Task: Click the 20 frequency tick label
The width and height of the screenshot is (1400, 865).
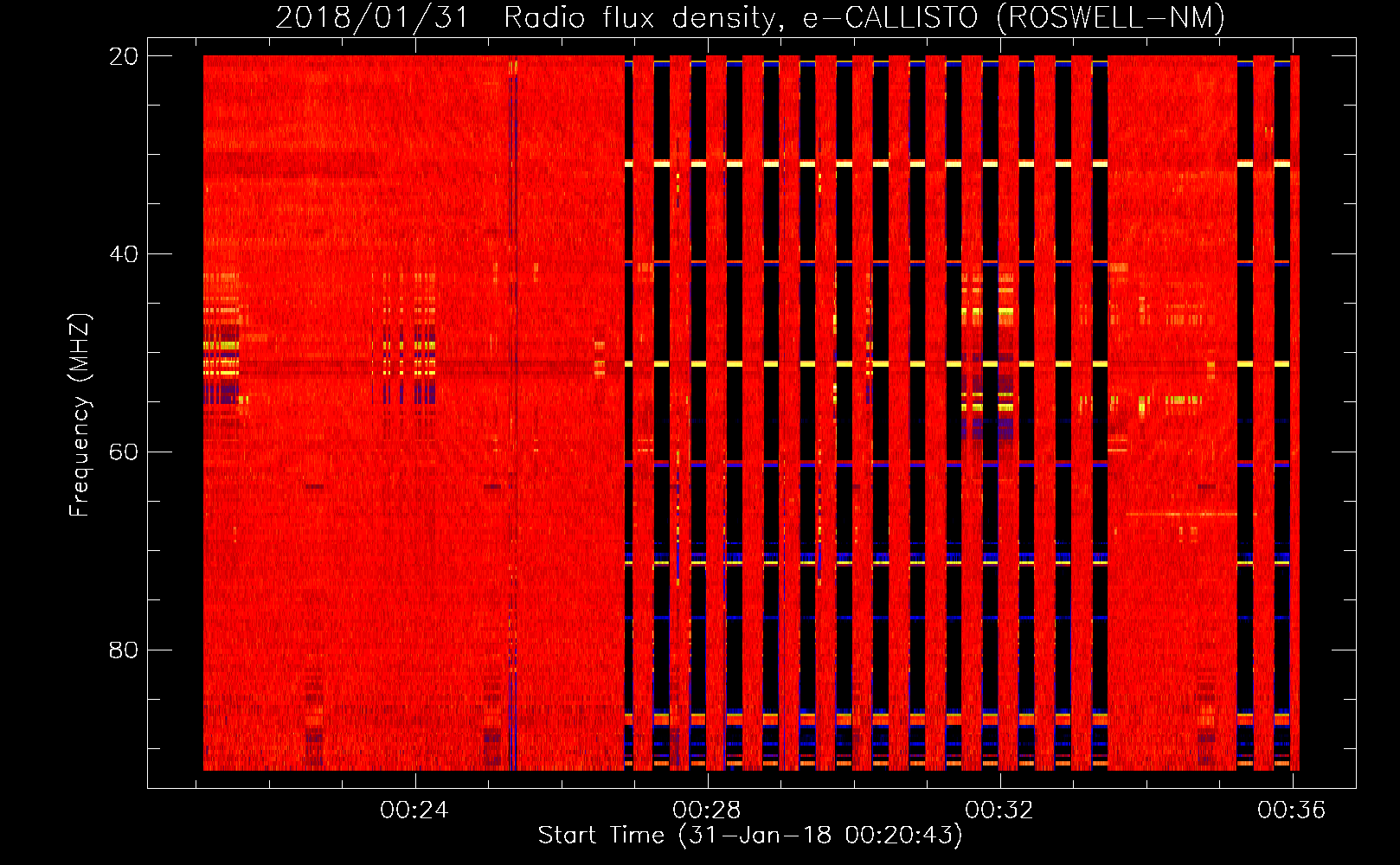Action: point(124,56)
